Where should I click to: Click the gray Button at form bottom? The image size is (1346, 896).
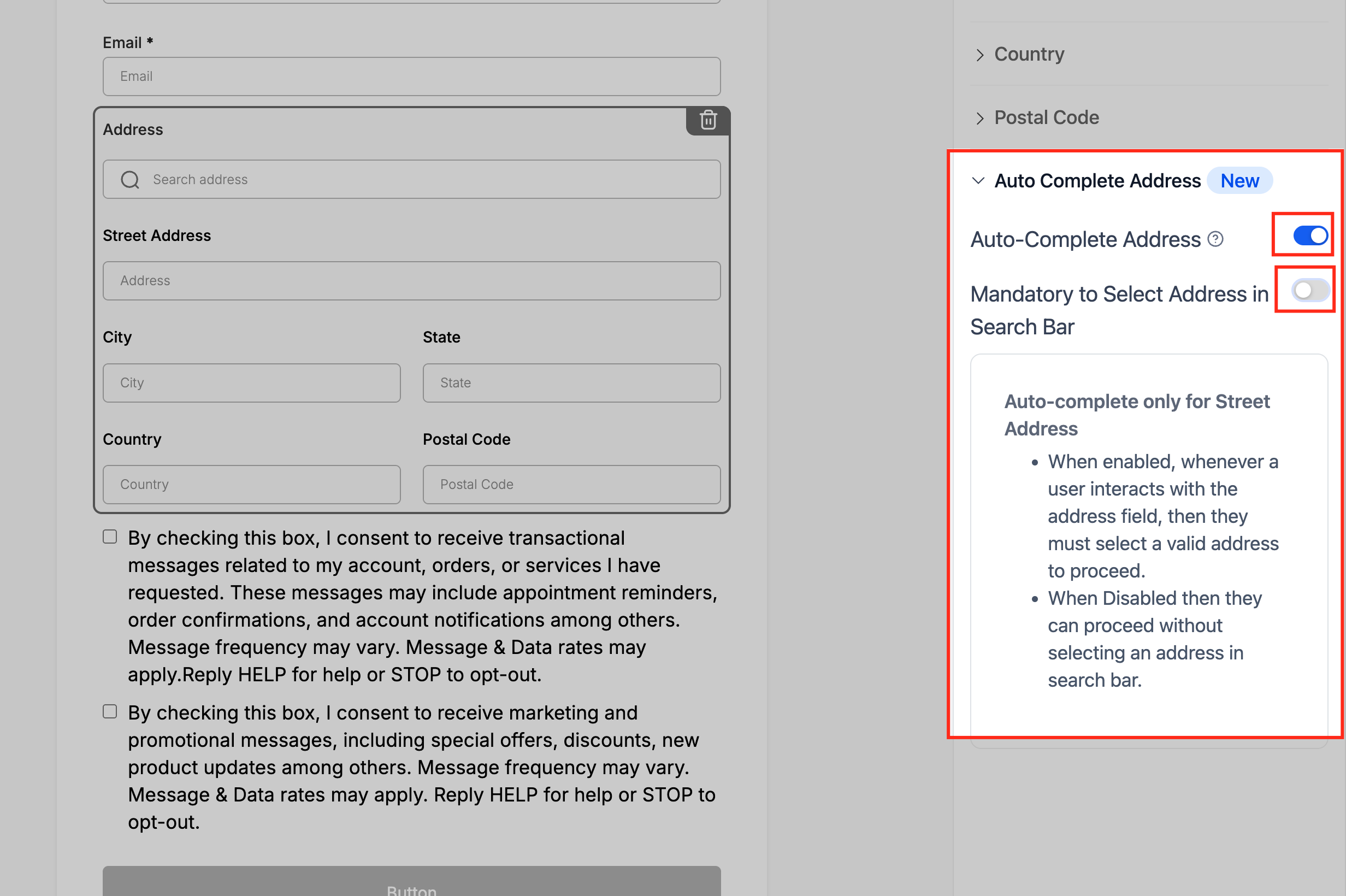pos(411,881)
